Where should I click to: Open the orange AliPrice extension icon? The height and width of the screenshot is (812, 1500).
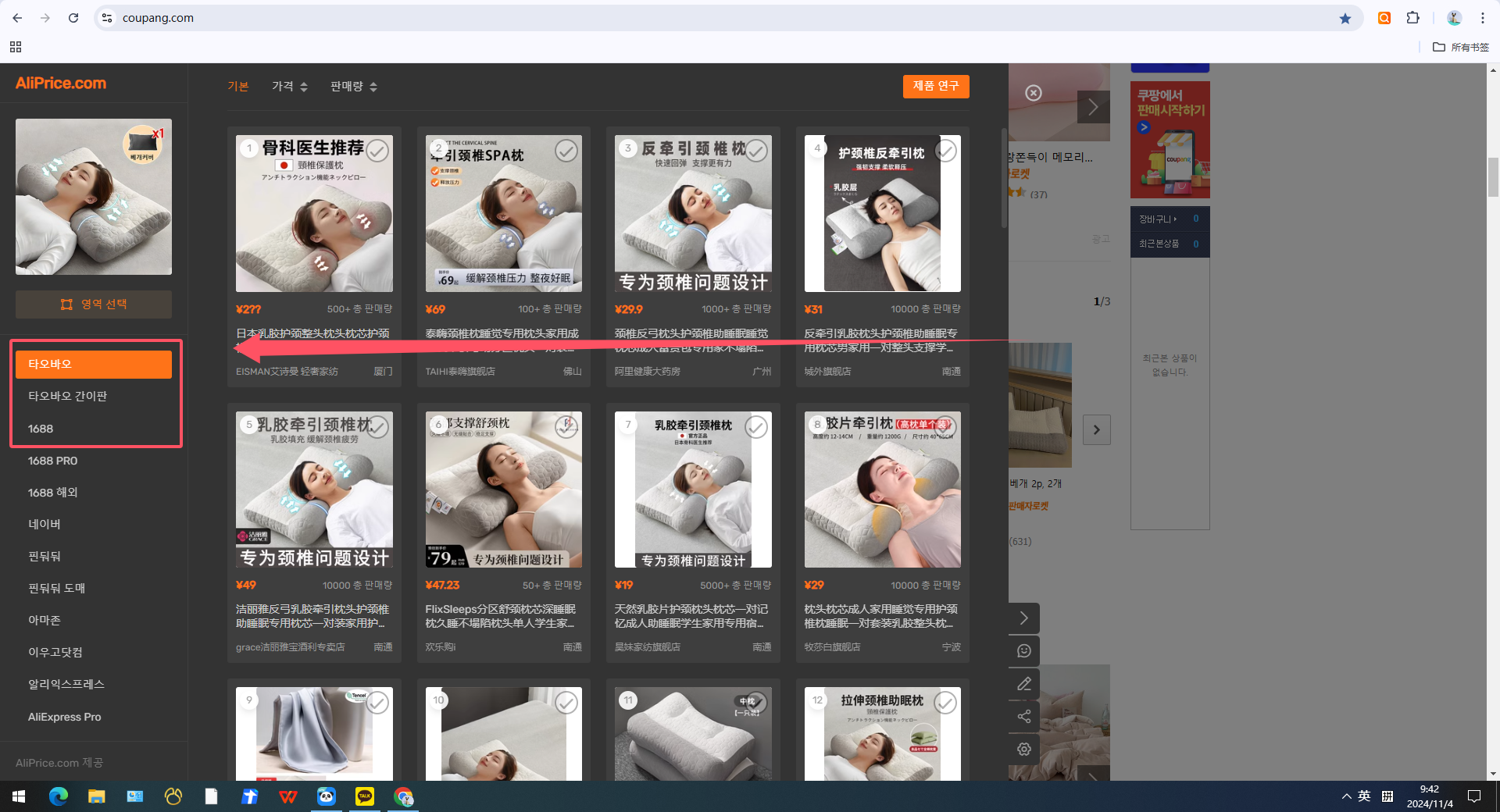[1384, 18]
